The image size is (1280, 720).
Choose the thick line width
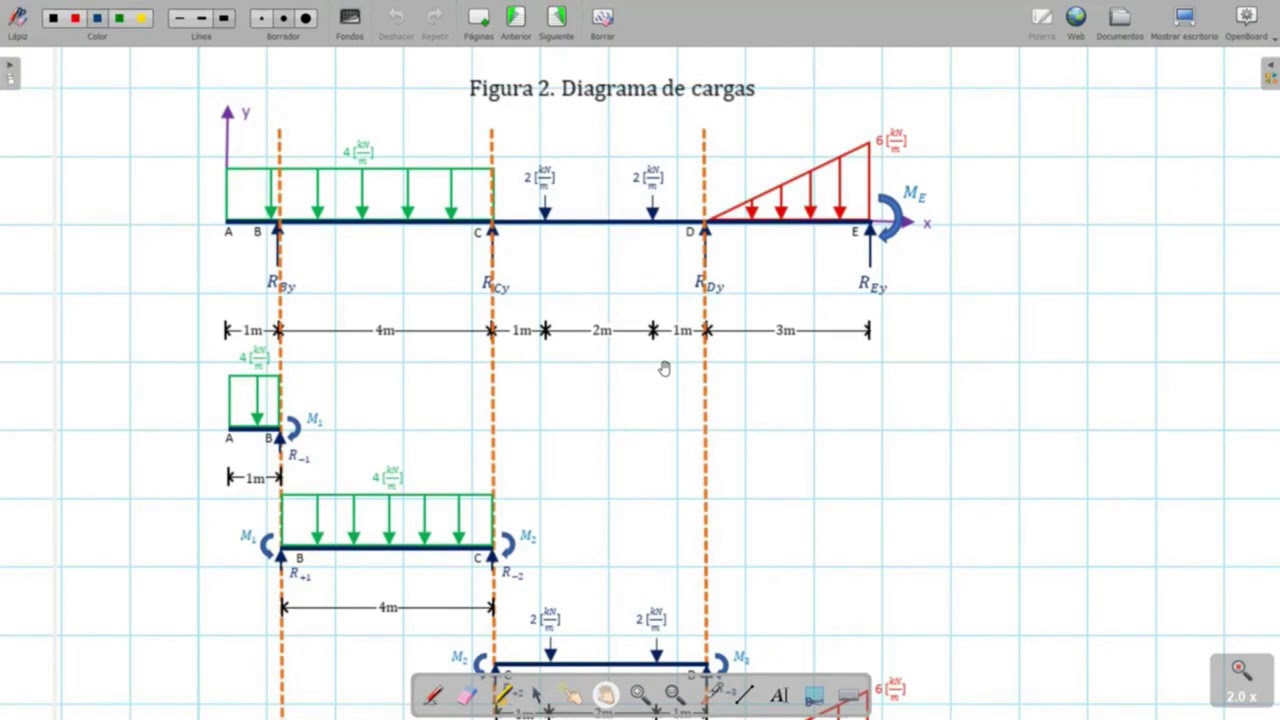tap(224, 18)
